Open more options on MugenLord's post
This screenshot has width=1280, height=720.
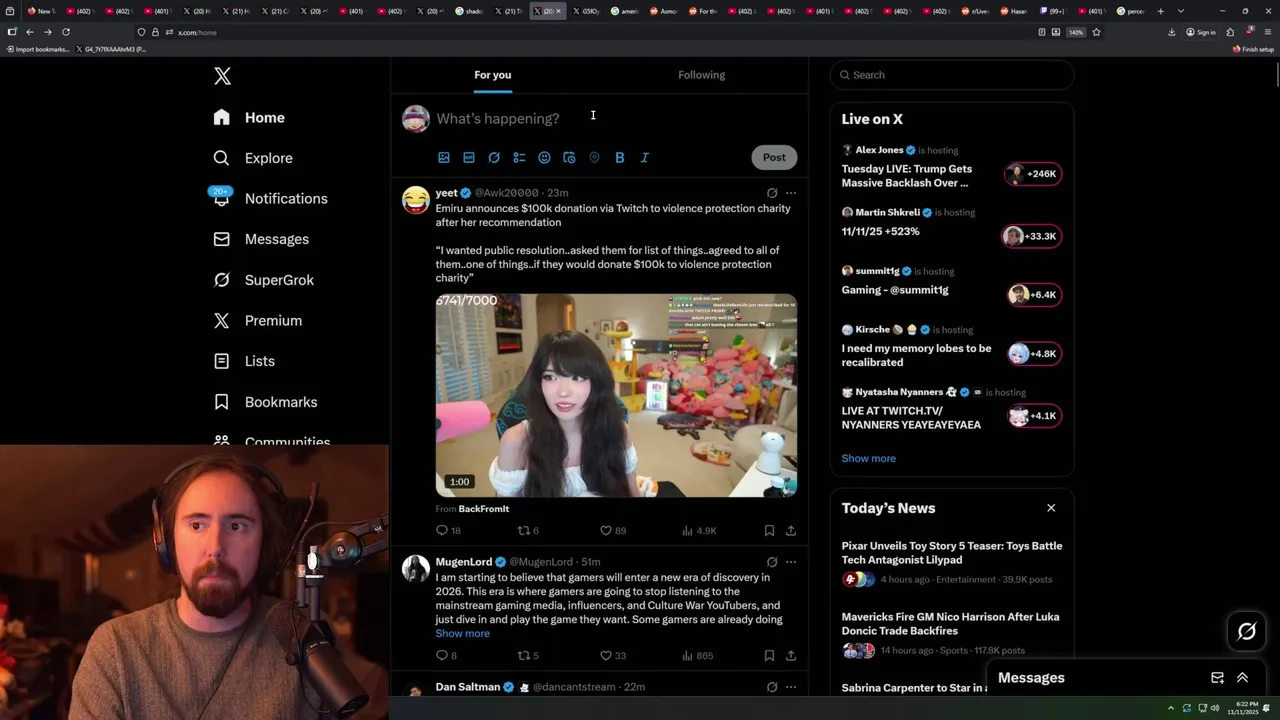pyautogui.click(x=791, y=562)
